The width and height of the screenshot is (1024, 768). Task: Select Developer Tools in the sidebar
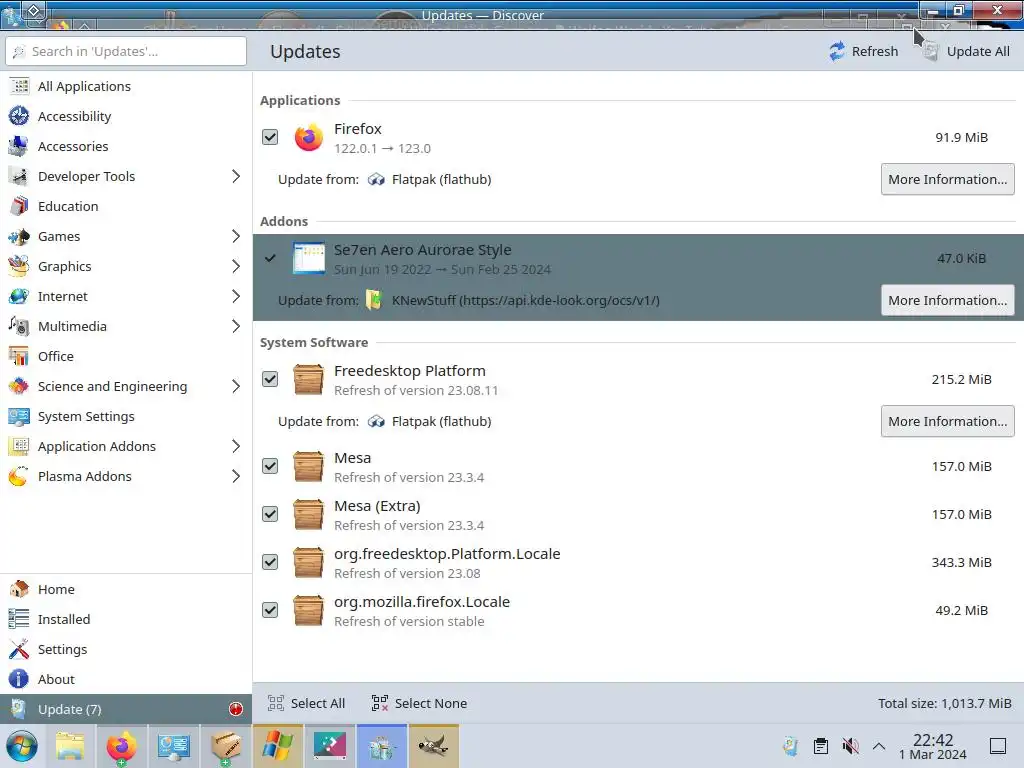point(126,176)
